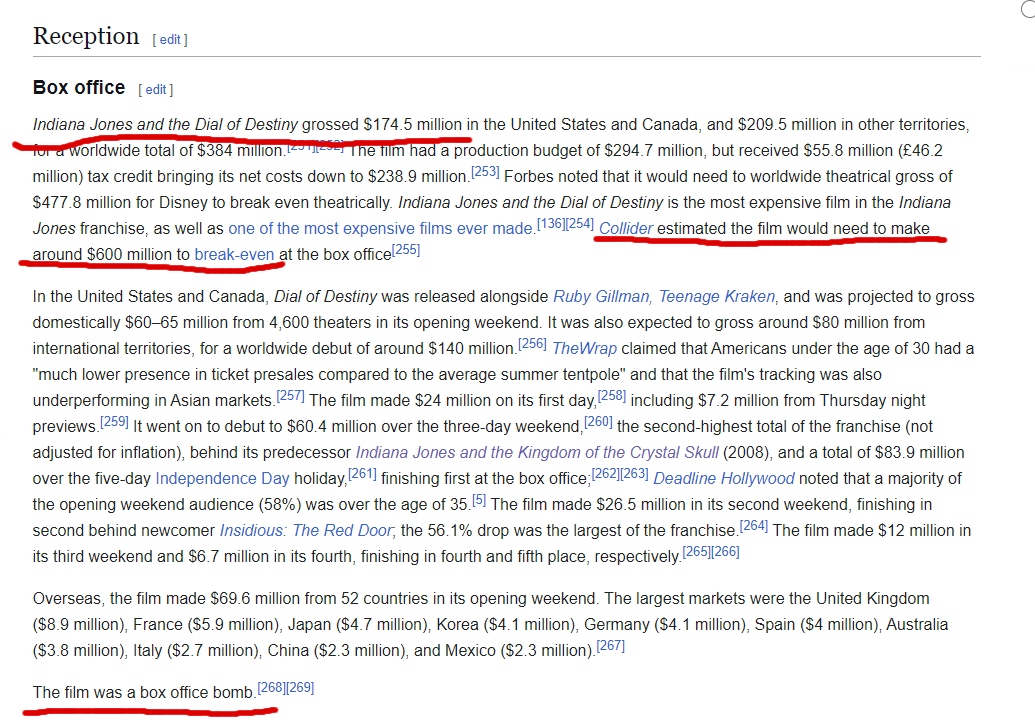
Task: Click the text 'The film was a box office bomb.'
Action: [x=144, y=692]
